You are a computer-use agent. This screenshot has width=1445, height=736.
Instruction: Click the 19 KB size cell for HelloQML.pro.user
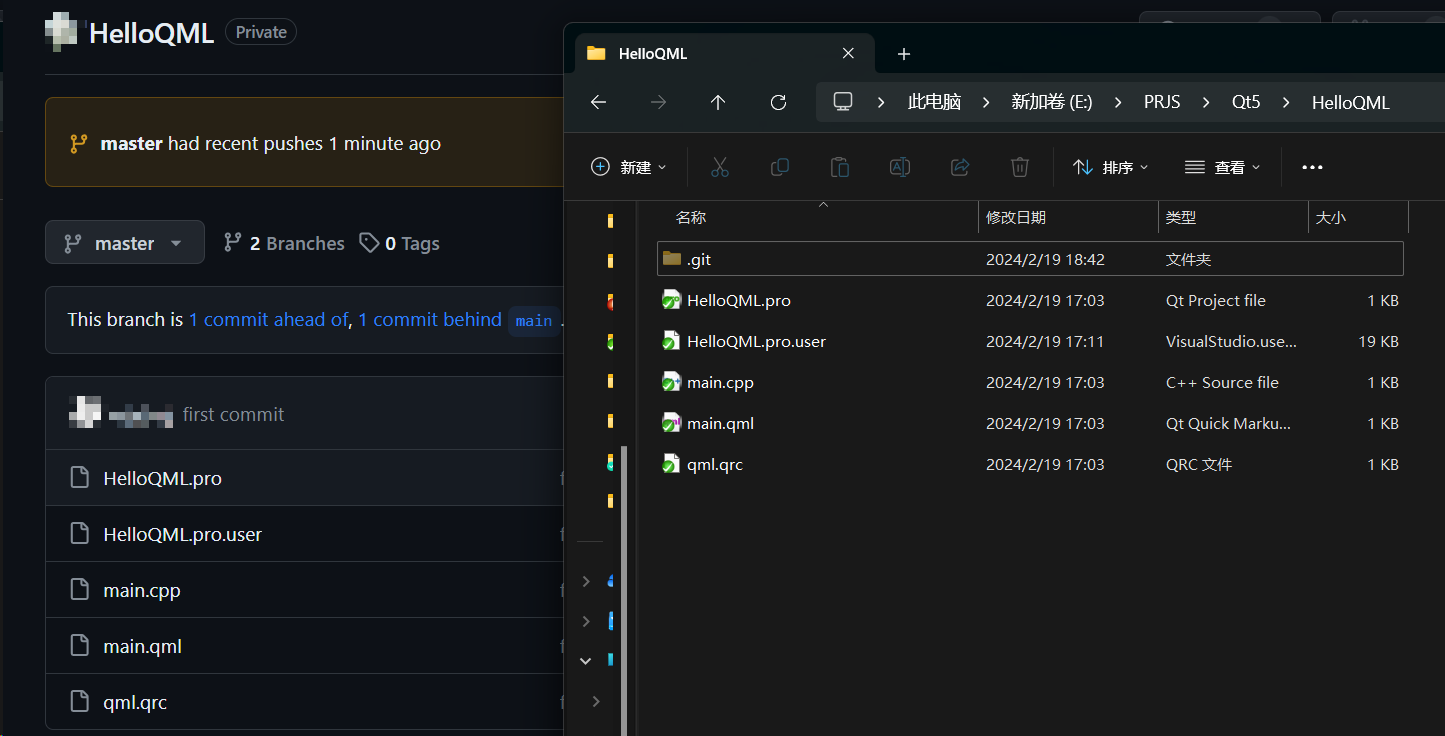[1378, 341]
